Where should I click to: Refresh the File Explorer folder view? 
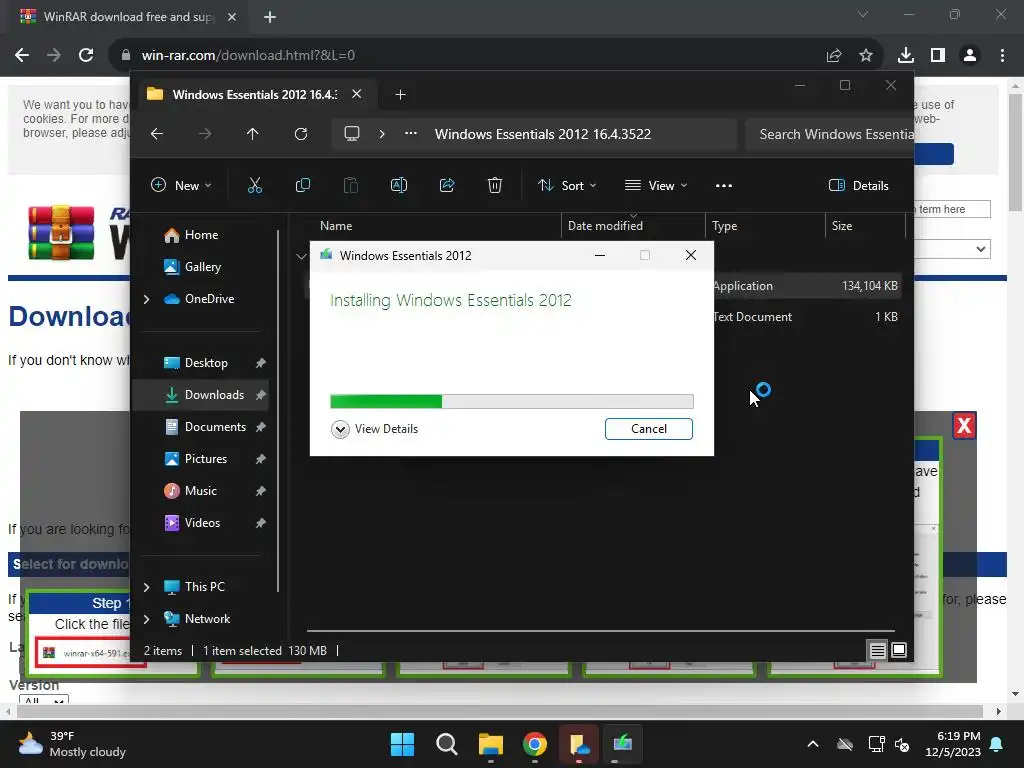pos(301,134)
